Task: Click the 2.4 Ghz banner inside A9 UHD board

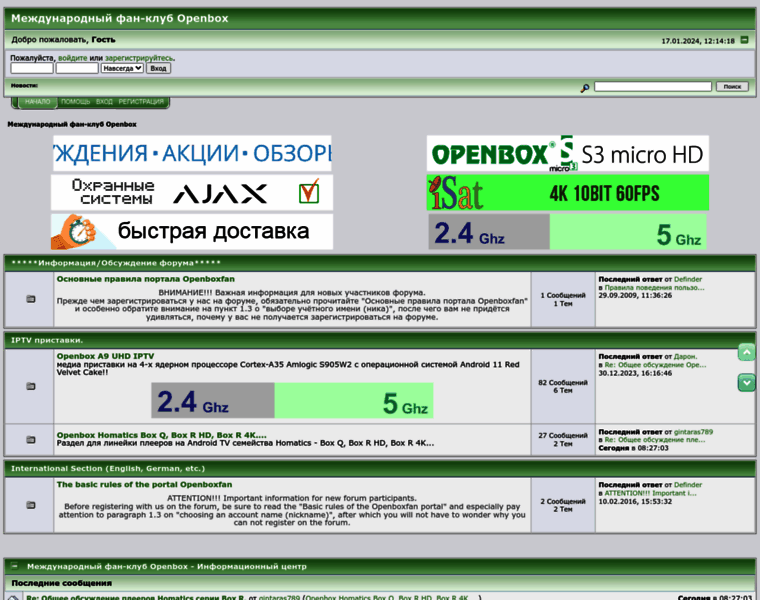Action: 292,400
